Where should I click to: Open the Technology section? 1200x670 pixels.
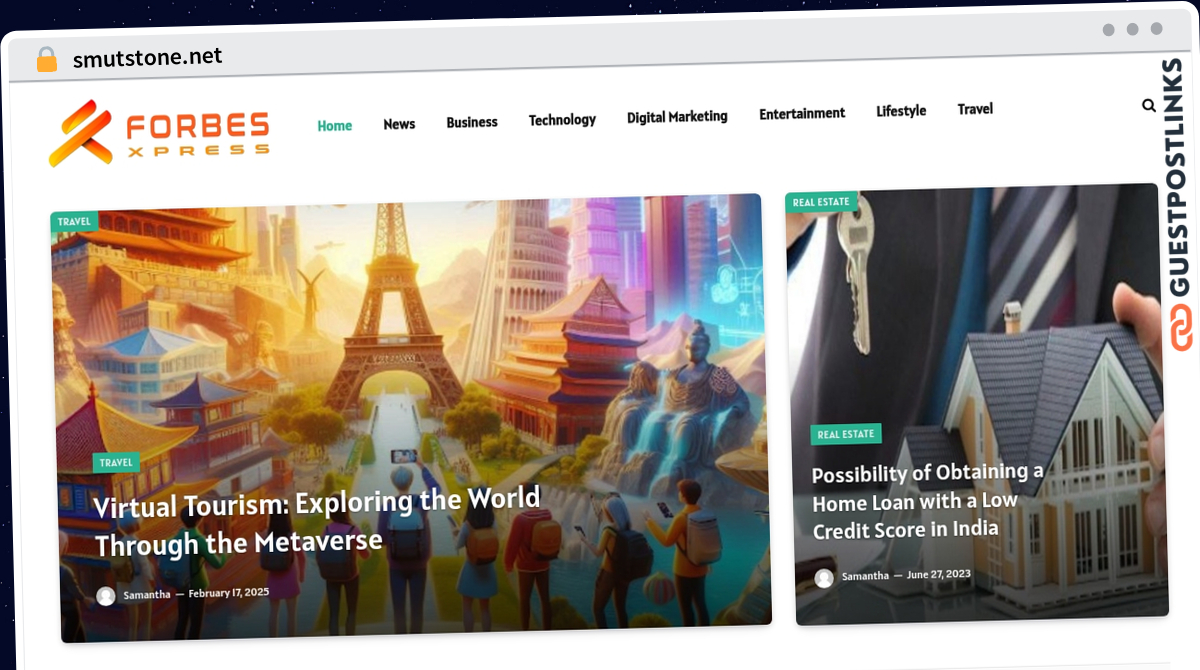pos(562,120)
